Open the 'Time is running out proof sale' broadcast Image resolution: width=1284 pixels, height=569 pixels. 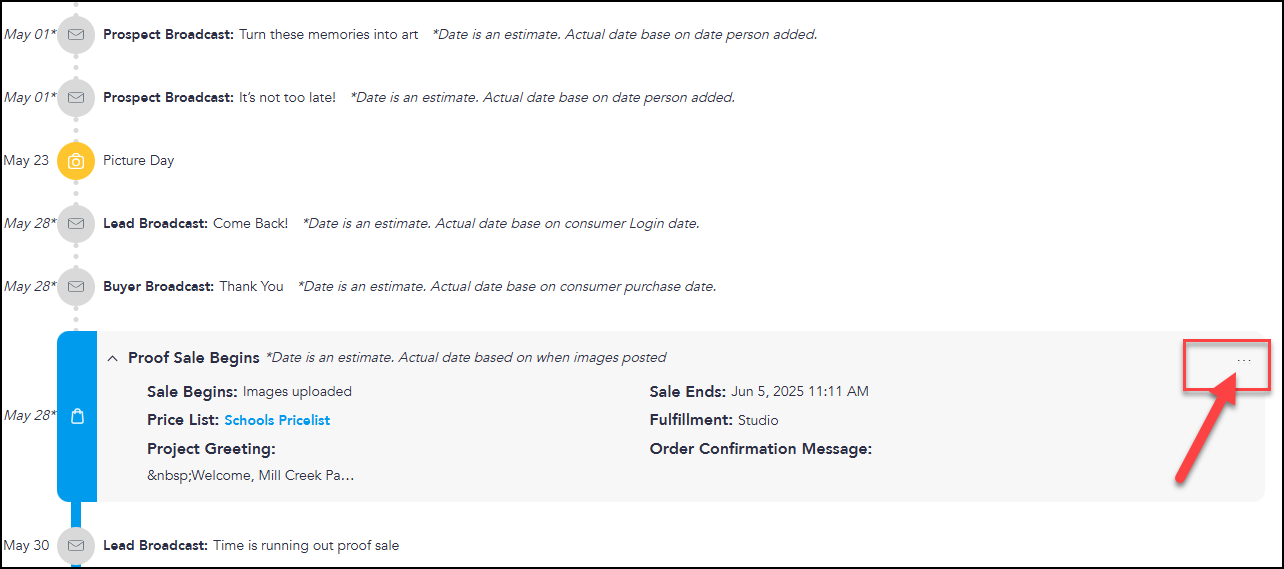251,545
